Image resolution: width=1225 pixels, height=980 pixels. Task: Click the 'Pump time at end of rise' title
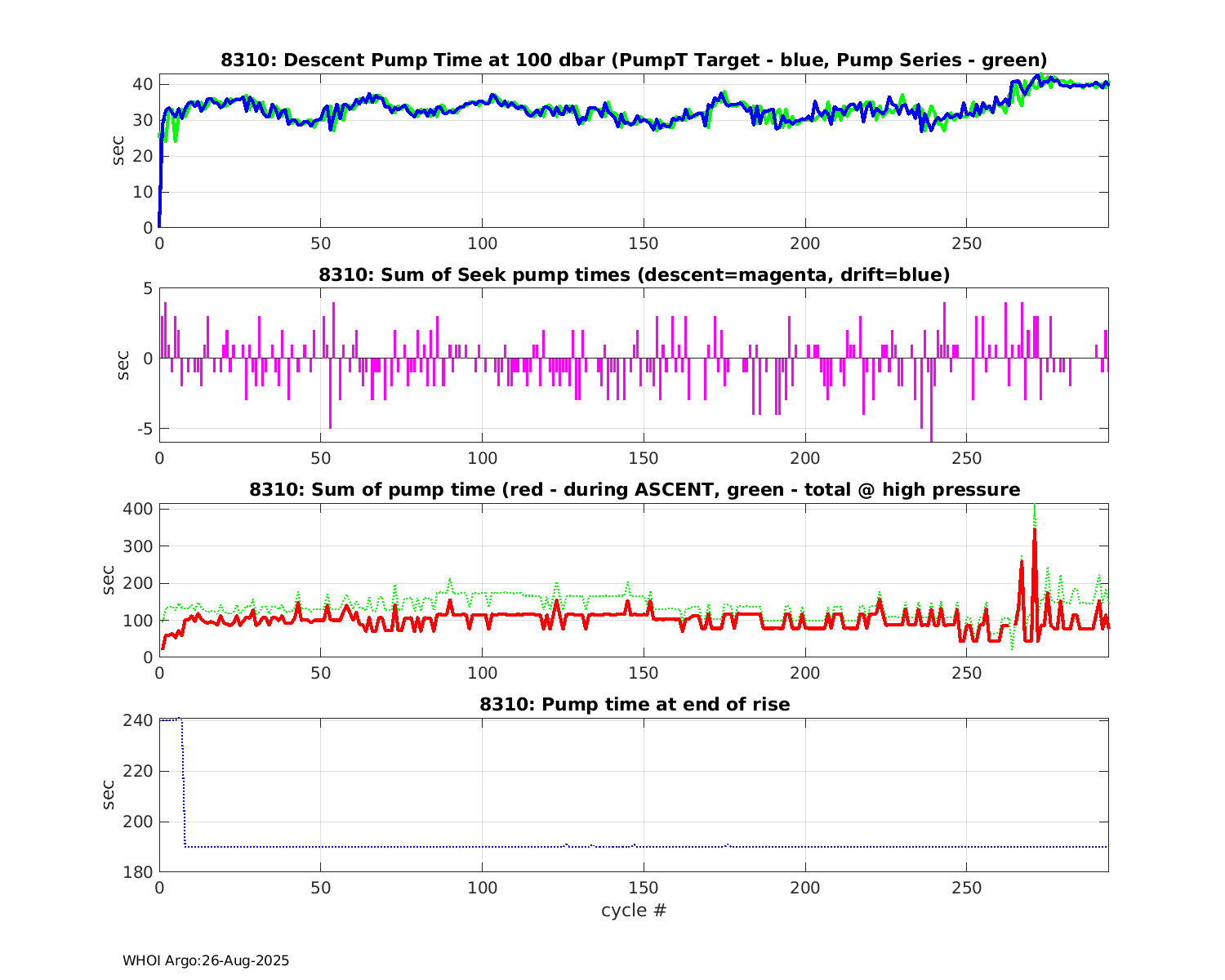[634, 704]
